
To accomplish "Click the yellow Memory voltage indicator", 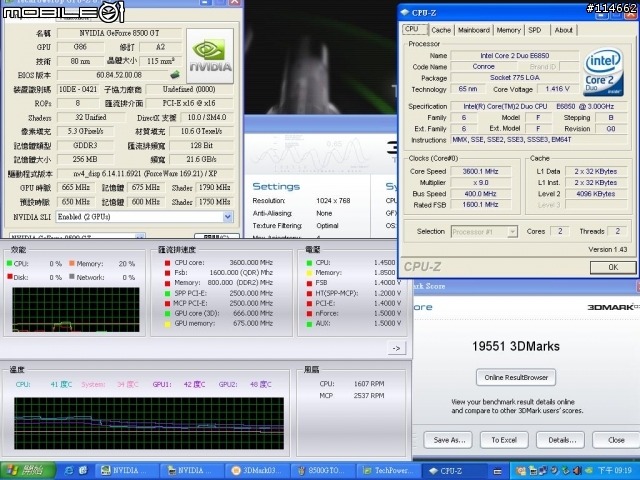I will click(309, 273).
